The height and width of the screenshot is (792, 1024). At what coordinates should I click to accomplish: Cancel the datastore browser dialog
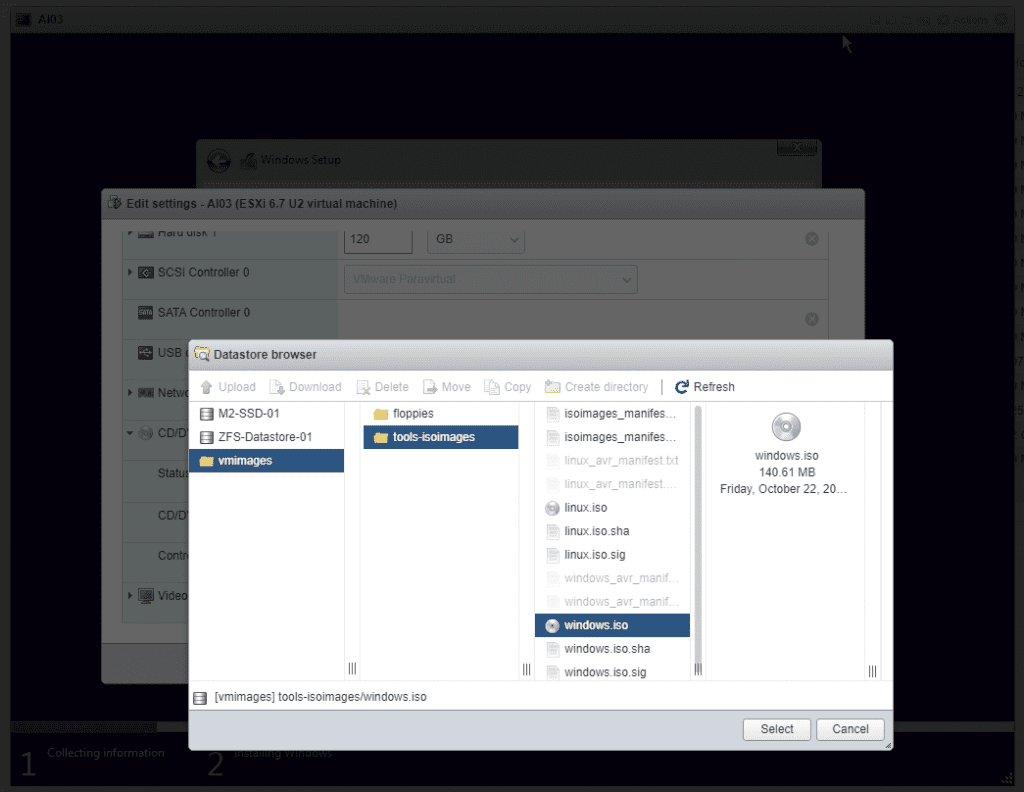850,729
